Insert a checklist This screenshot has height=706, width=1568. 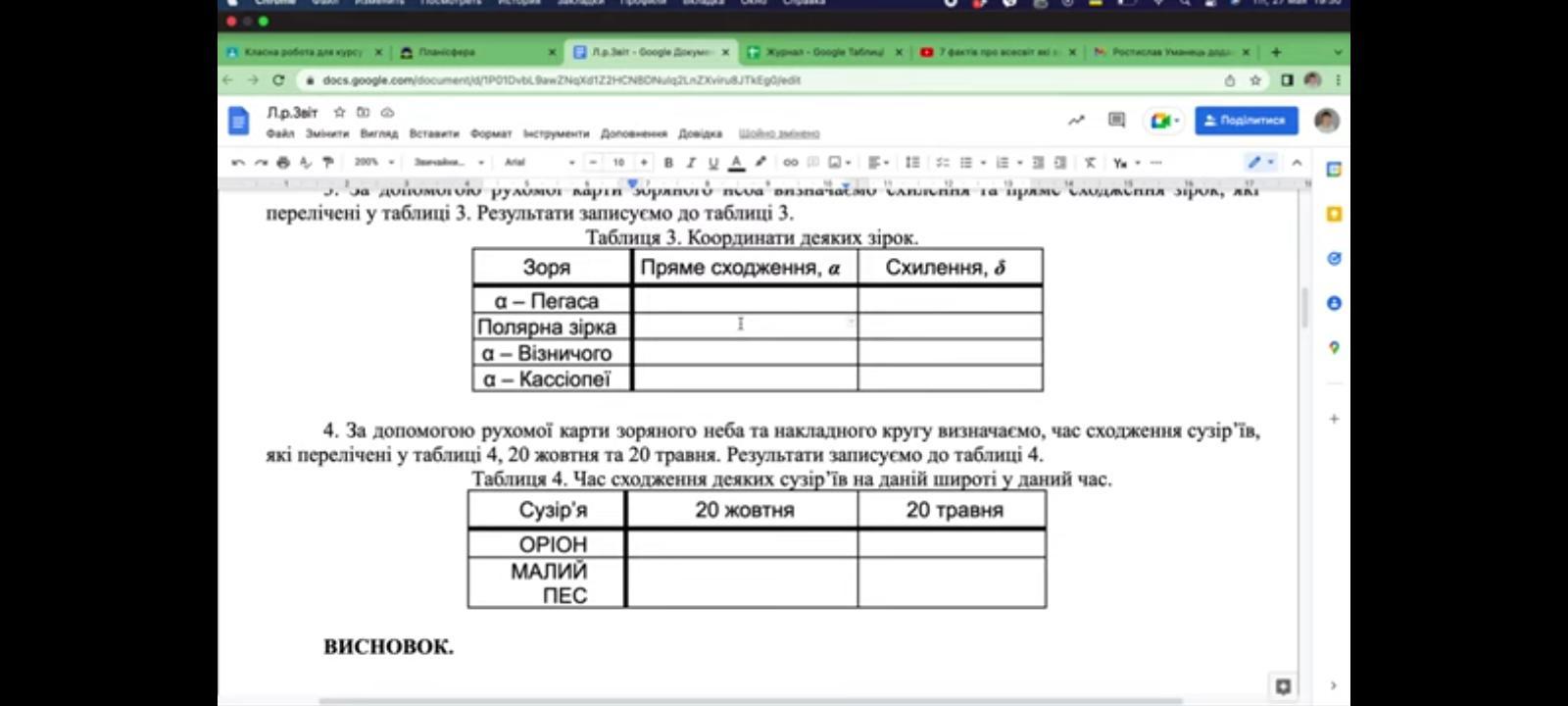(943, 163)
